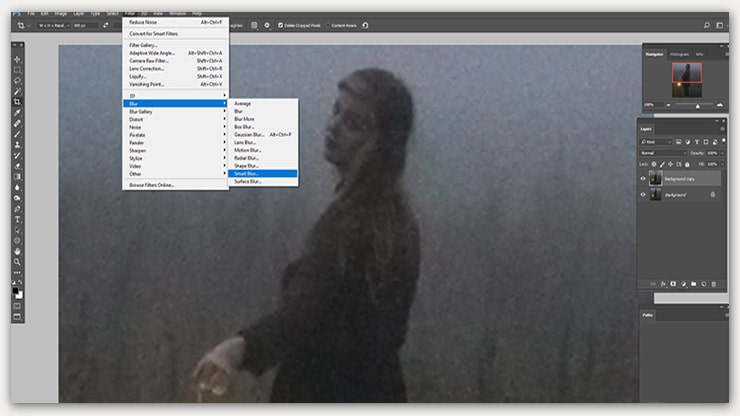
Task: Select the Background copy layer thumbnail
Action: pyautogui.click(x=655, y=178)
